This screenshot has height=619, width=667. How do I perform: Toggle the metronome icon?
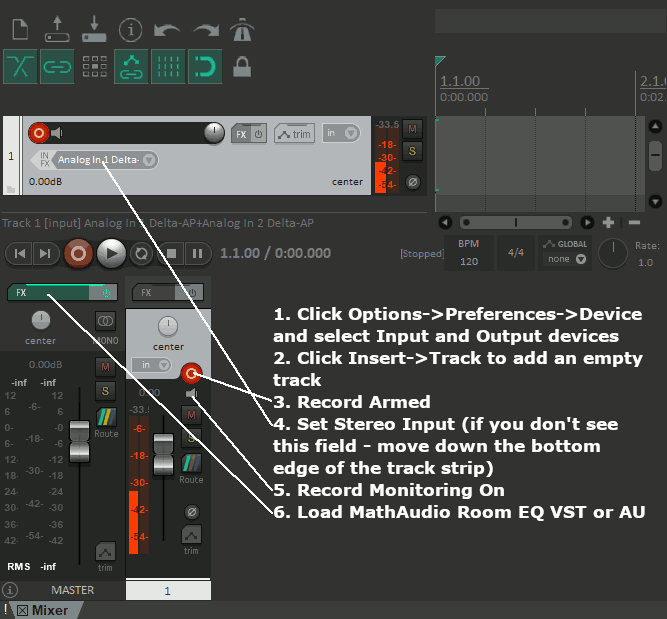pos(242,30)
